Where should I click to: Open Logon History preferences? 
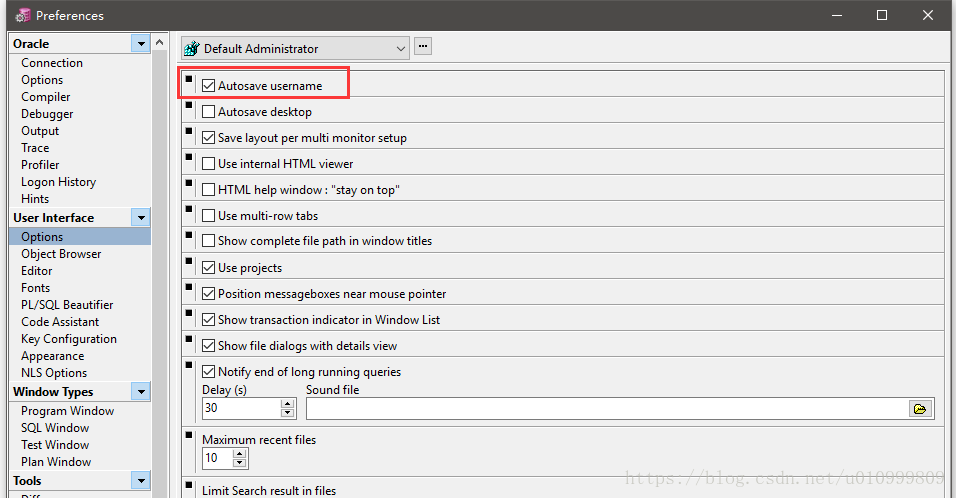click(x=59, y=182)
